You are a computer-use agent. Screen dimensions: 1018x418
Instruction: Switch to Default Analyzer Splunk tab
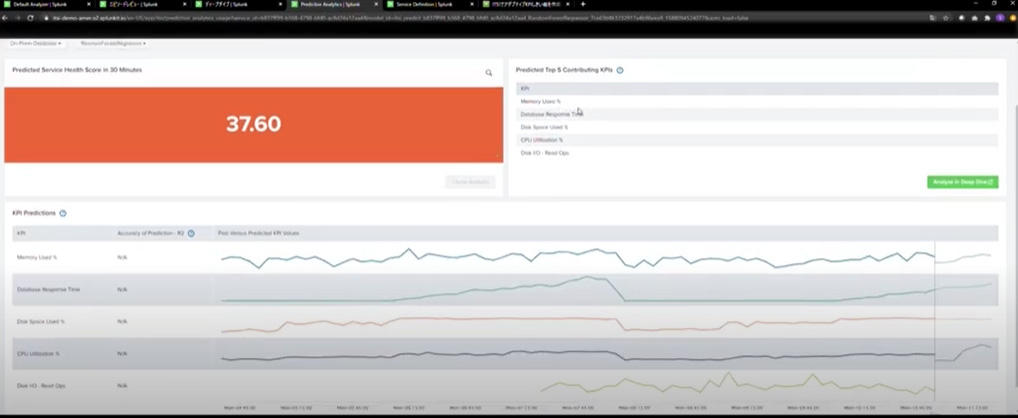pos(47,4)
